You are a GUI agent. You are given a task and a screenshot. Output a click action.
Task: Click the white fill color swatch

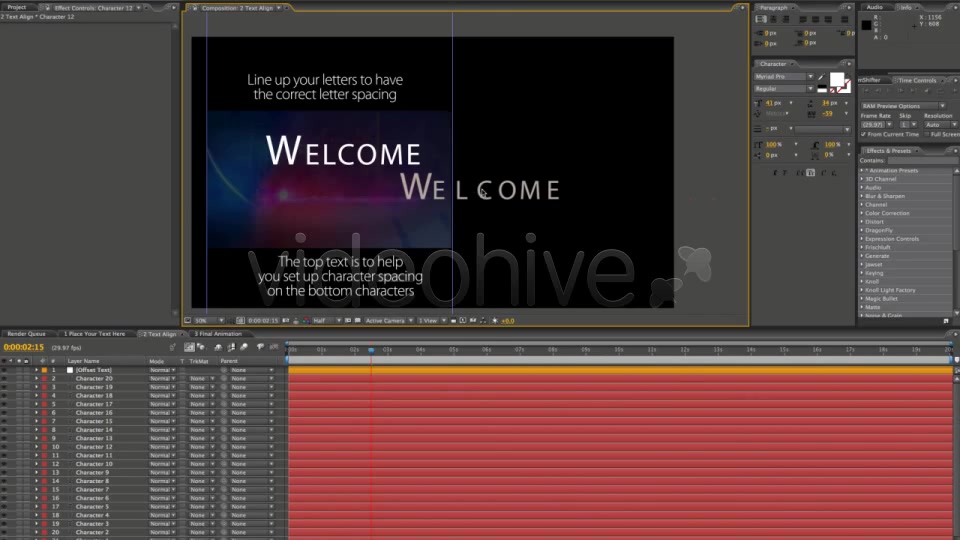[836, 80]
